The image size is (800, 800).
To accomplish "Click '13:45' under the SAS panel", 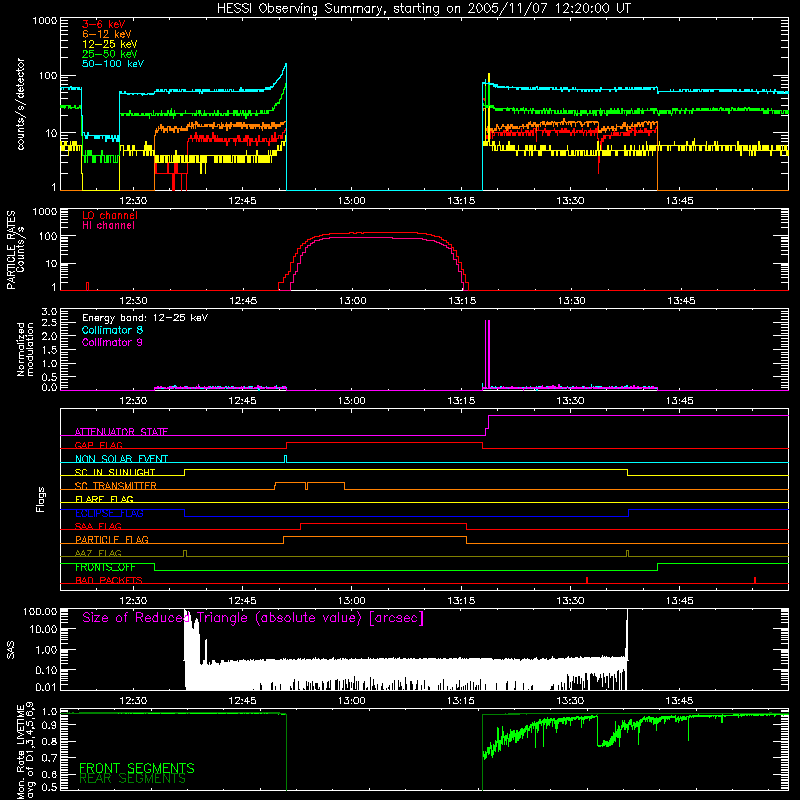I will coord(679,701).
